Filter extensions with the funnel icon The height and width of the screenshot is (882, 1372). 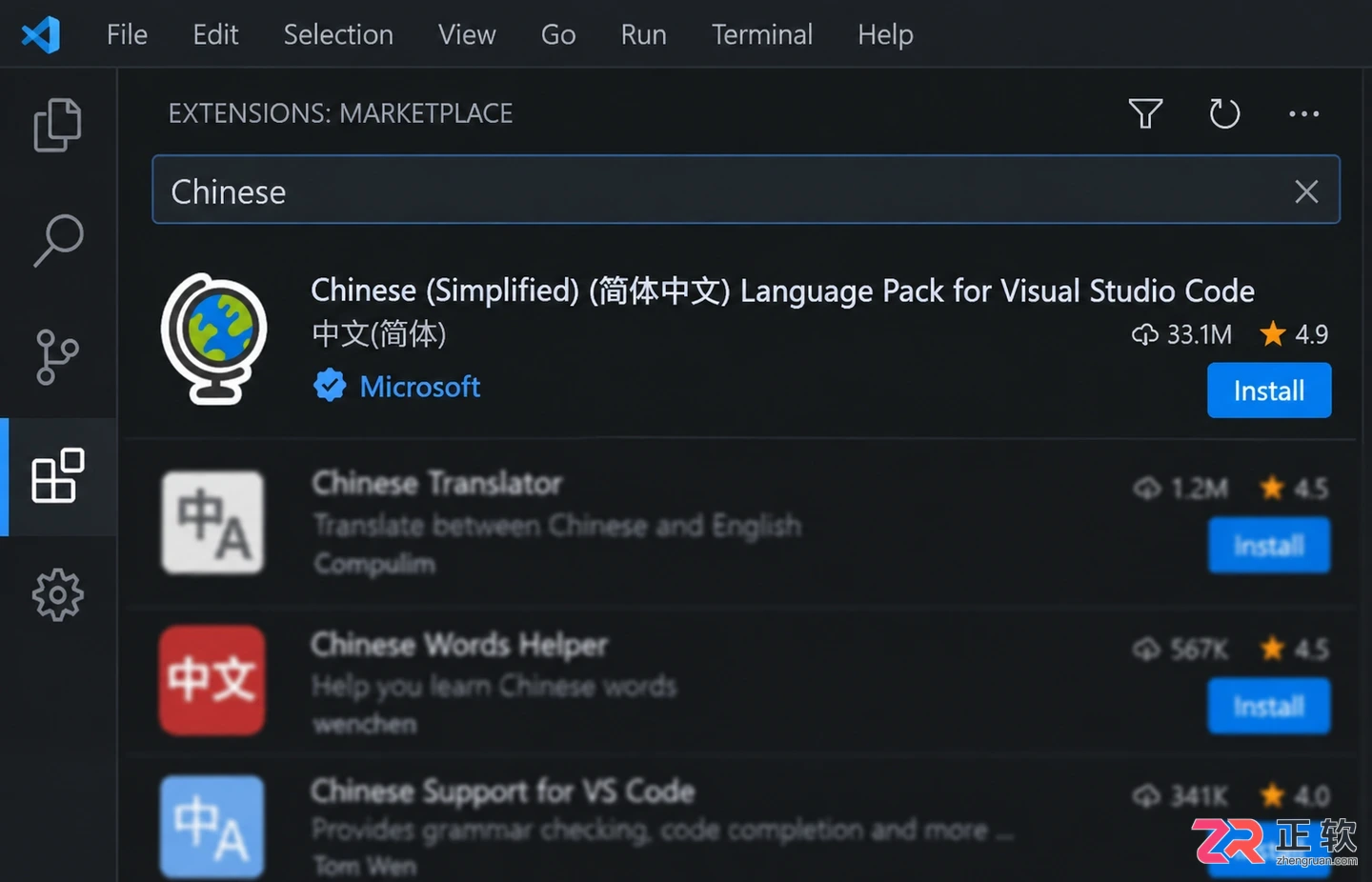pyautogui.click(x=1145, y=113)
